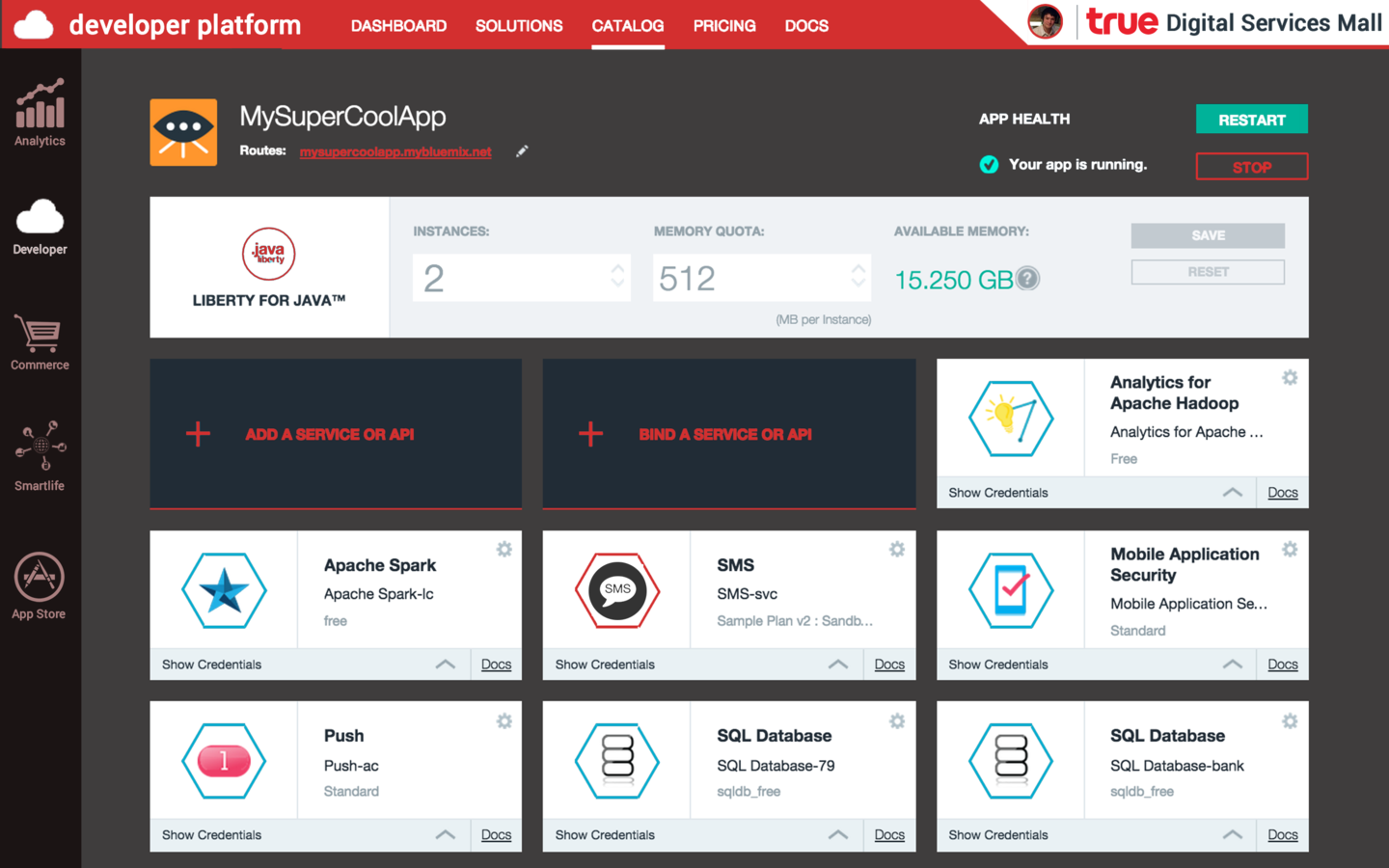Open settings gear for Push service
The image size is (1389, 868).
point(504,721)
